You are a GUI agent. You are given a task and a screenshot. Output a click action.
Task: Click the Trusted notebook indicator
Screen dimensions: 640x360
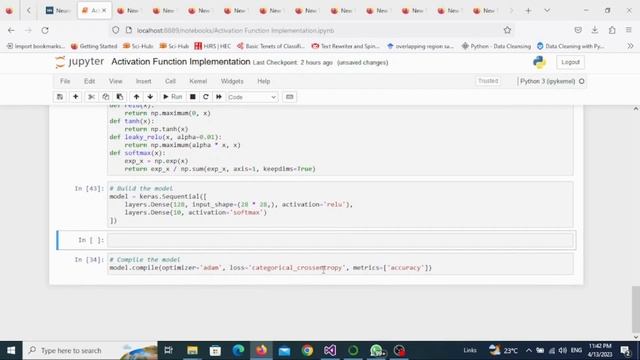(488, 81)
